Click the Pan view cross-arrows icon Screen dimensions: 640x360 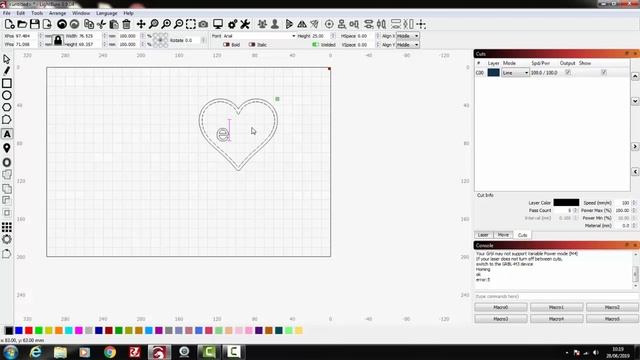tap(141, 24)
